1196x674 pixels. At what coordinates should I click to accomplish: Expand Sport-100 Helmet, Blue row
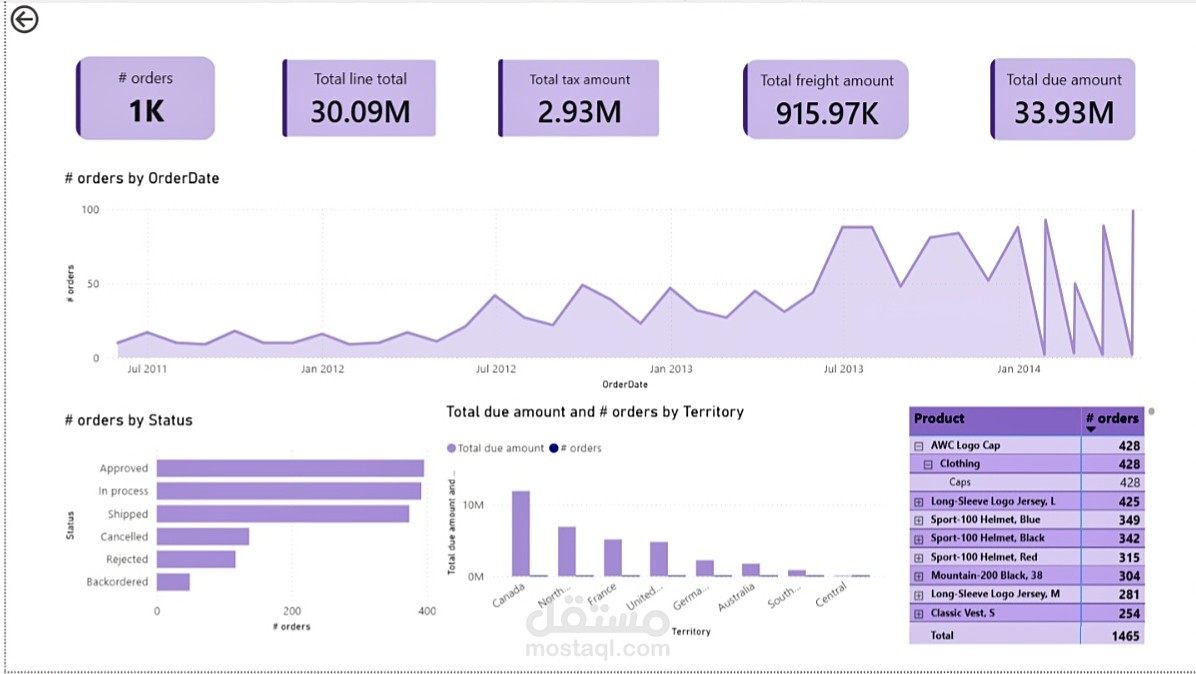[918, 520]
